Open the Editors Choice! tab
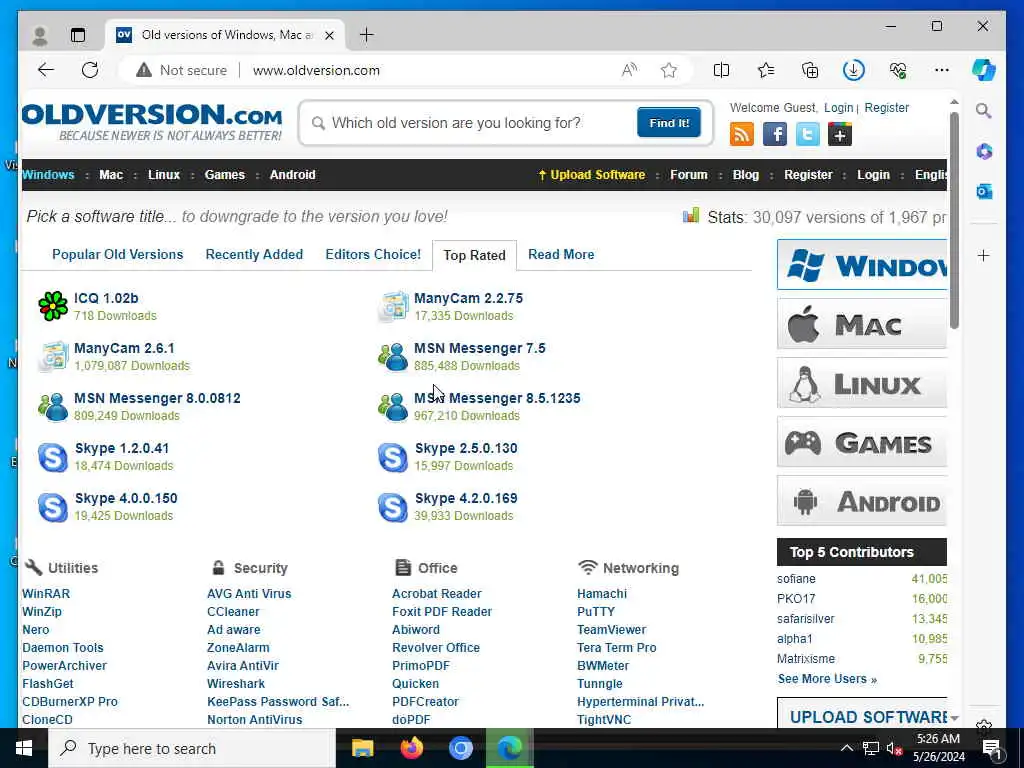This screenshot has width=1024, height=768. pos(373,255)
